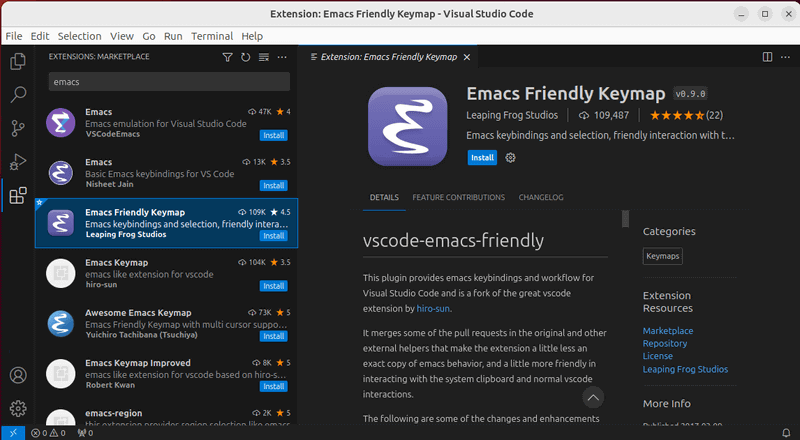Open editor more actions ellipsis
800x440 pixels.
[x=785, y=57]
